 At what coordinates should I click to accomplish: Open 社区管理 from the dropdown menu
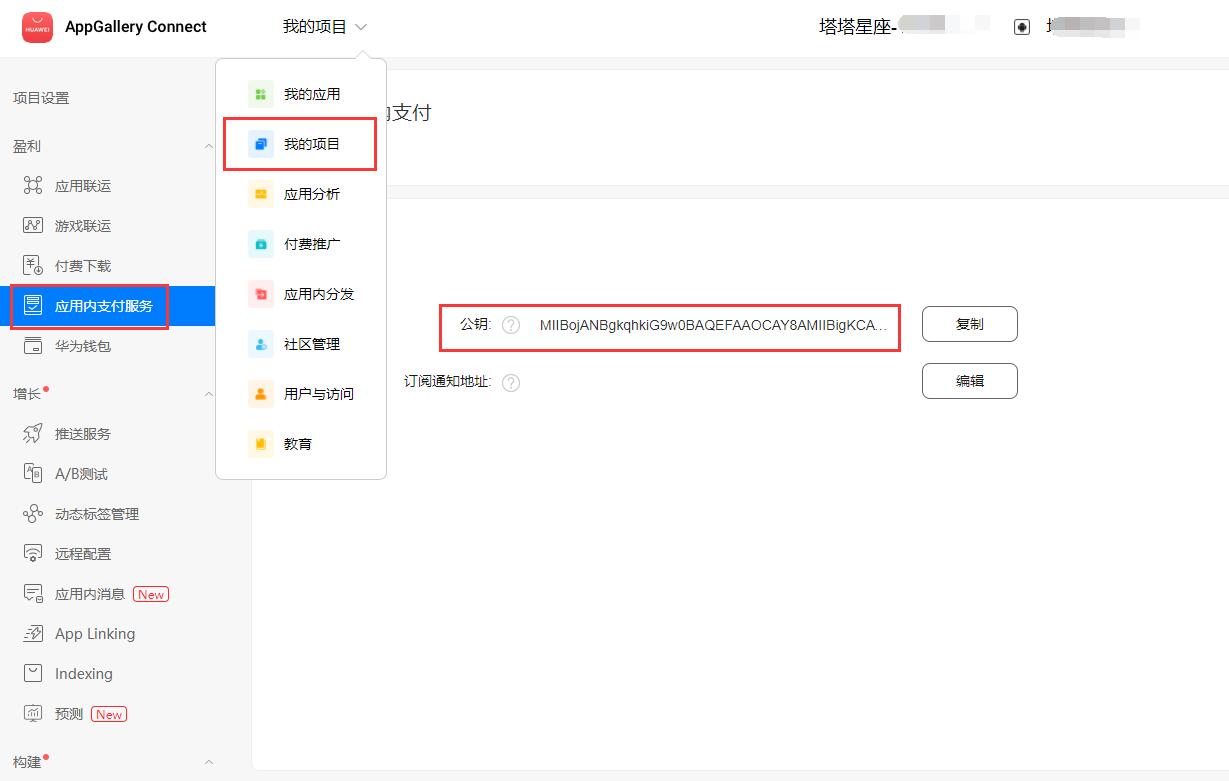pos(301,344)
